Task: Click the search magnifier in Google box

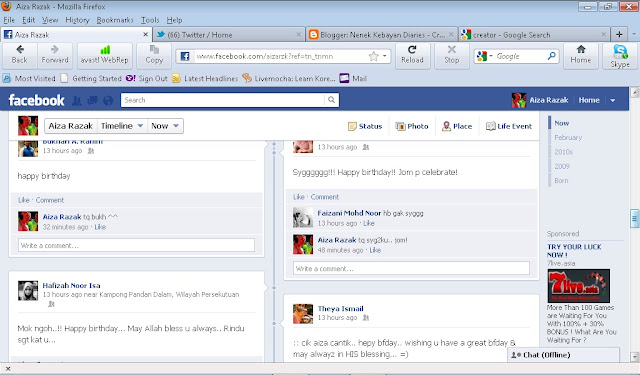Action: pos(551,56)
